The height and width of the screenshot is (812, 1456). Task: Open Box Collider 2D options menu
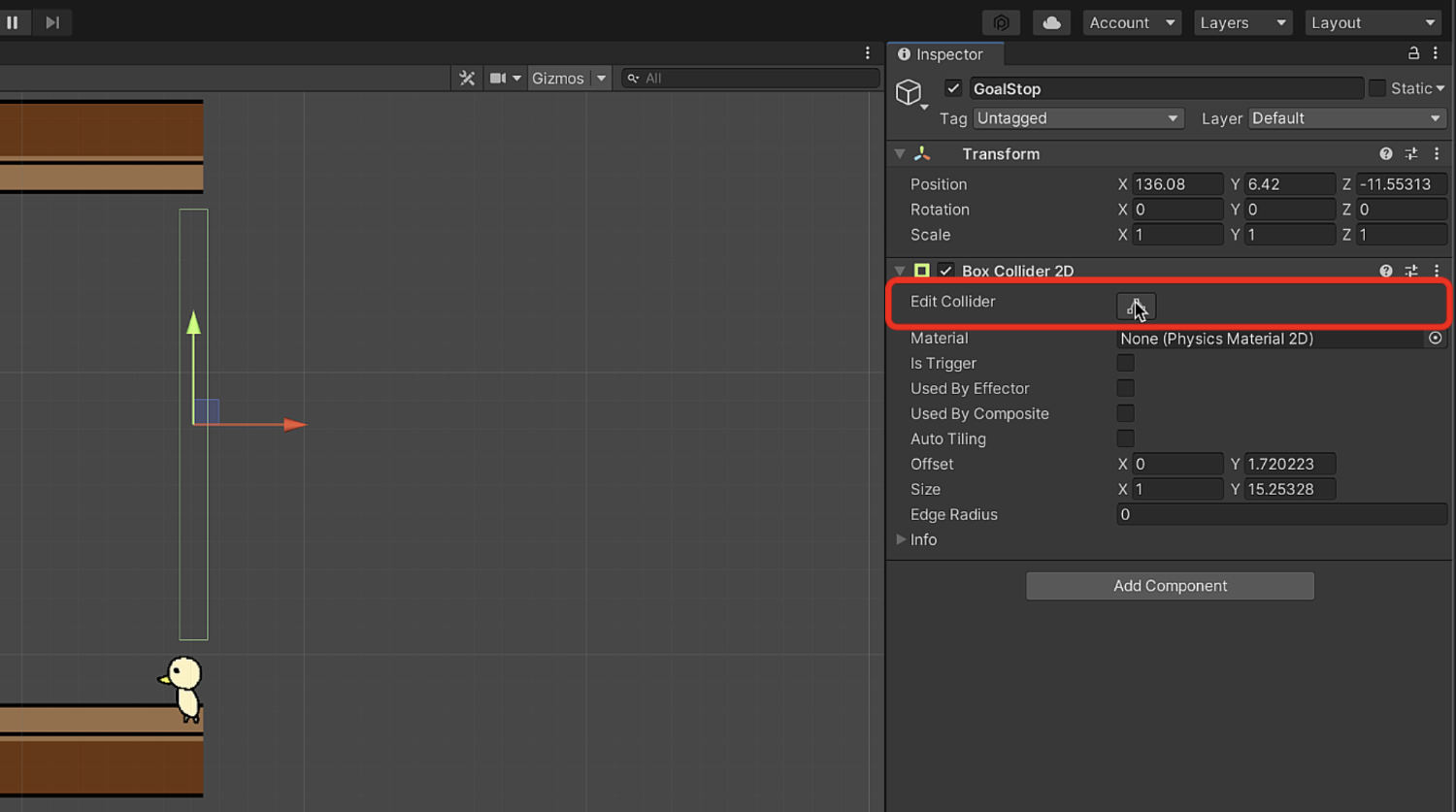coord(1437,271)
